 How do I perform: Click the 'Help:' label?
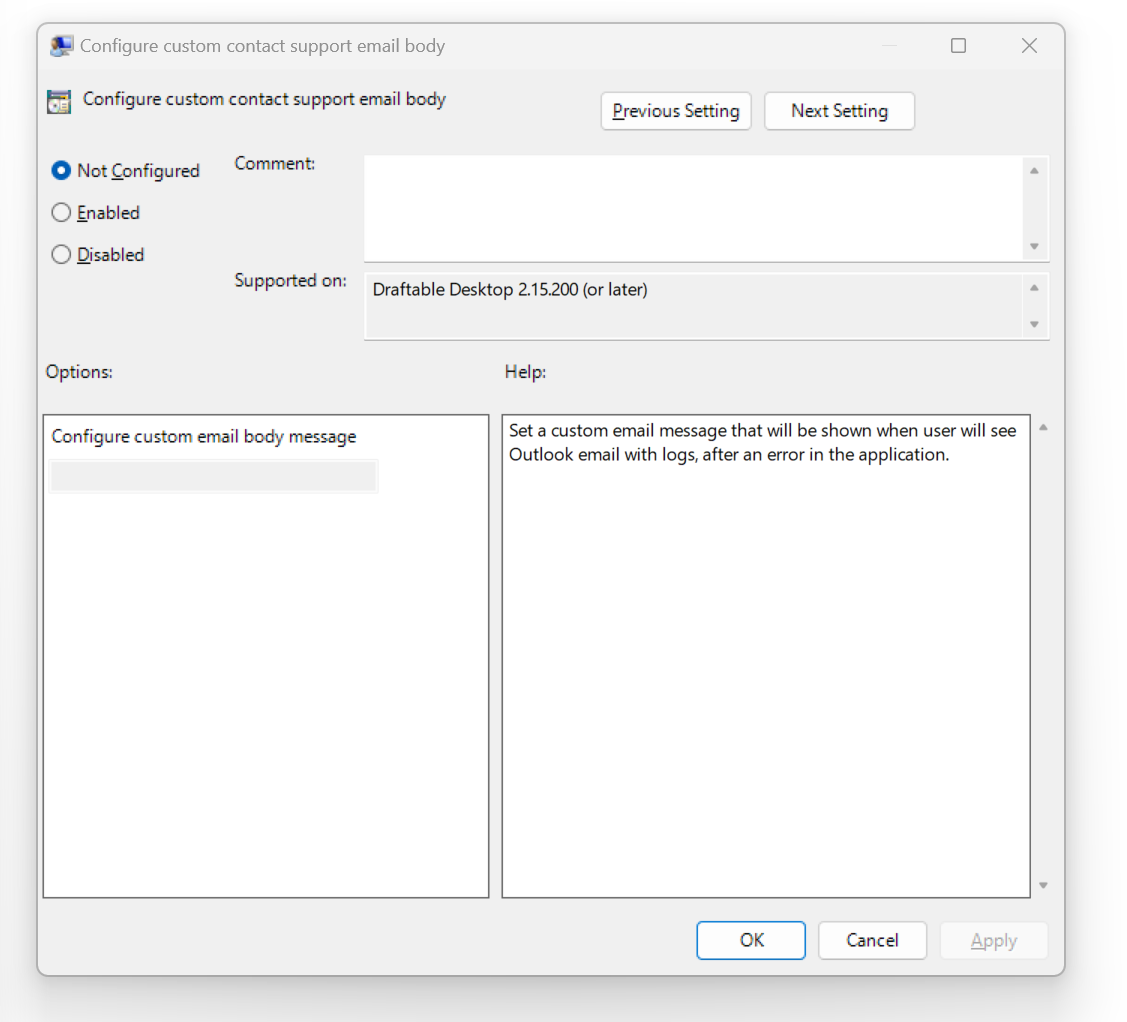525,372
